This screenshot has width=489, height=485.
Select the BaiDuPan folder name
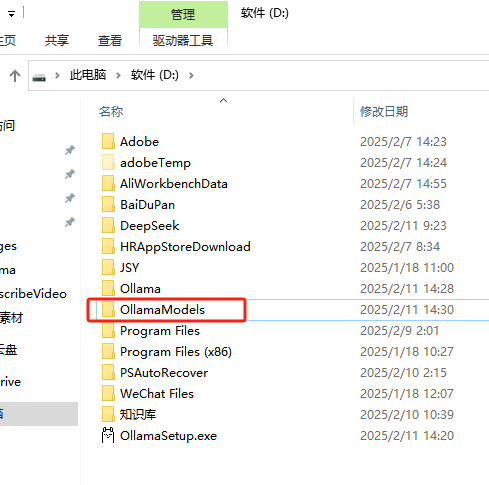point(147,205)
